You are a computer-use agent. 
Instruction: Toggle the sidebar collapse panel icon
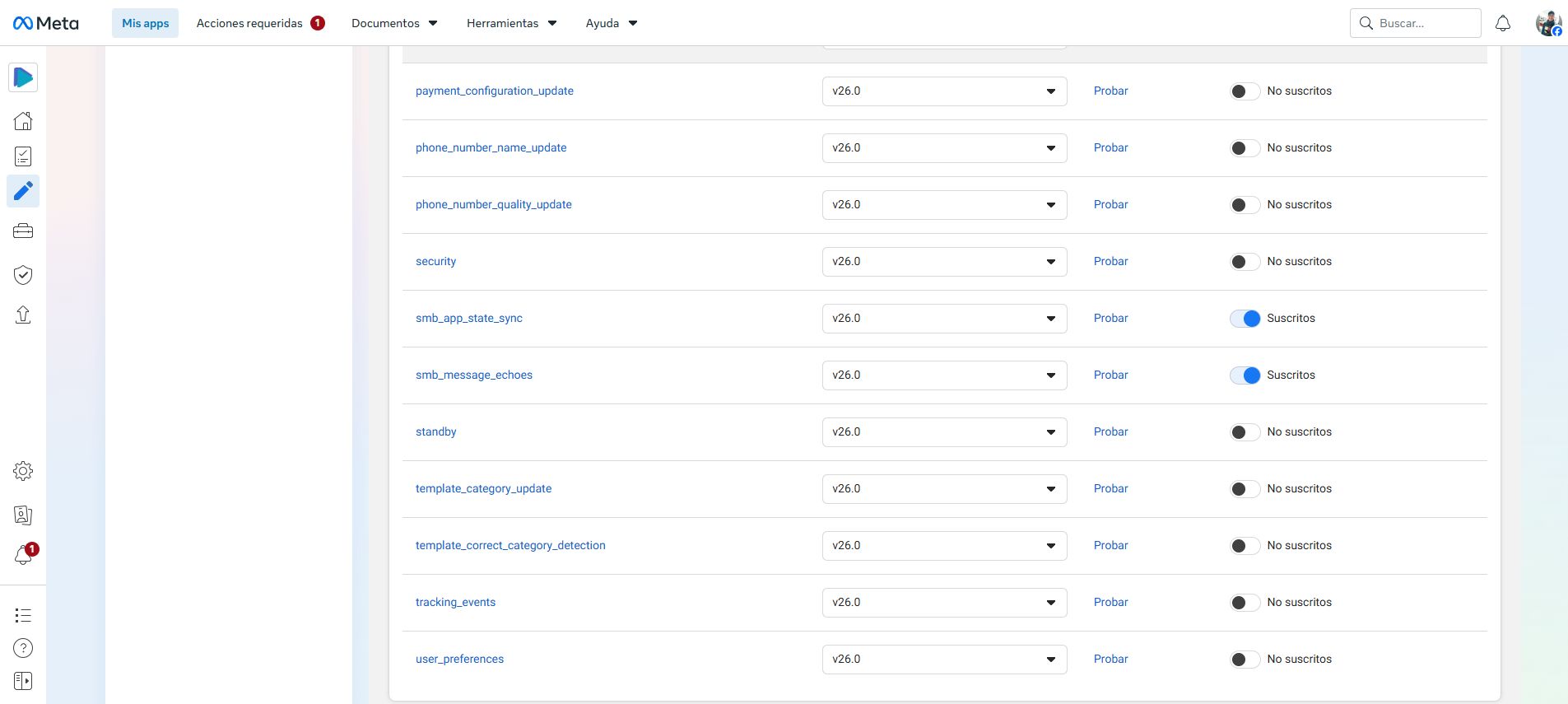coord(23,681)
